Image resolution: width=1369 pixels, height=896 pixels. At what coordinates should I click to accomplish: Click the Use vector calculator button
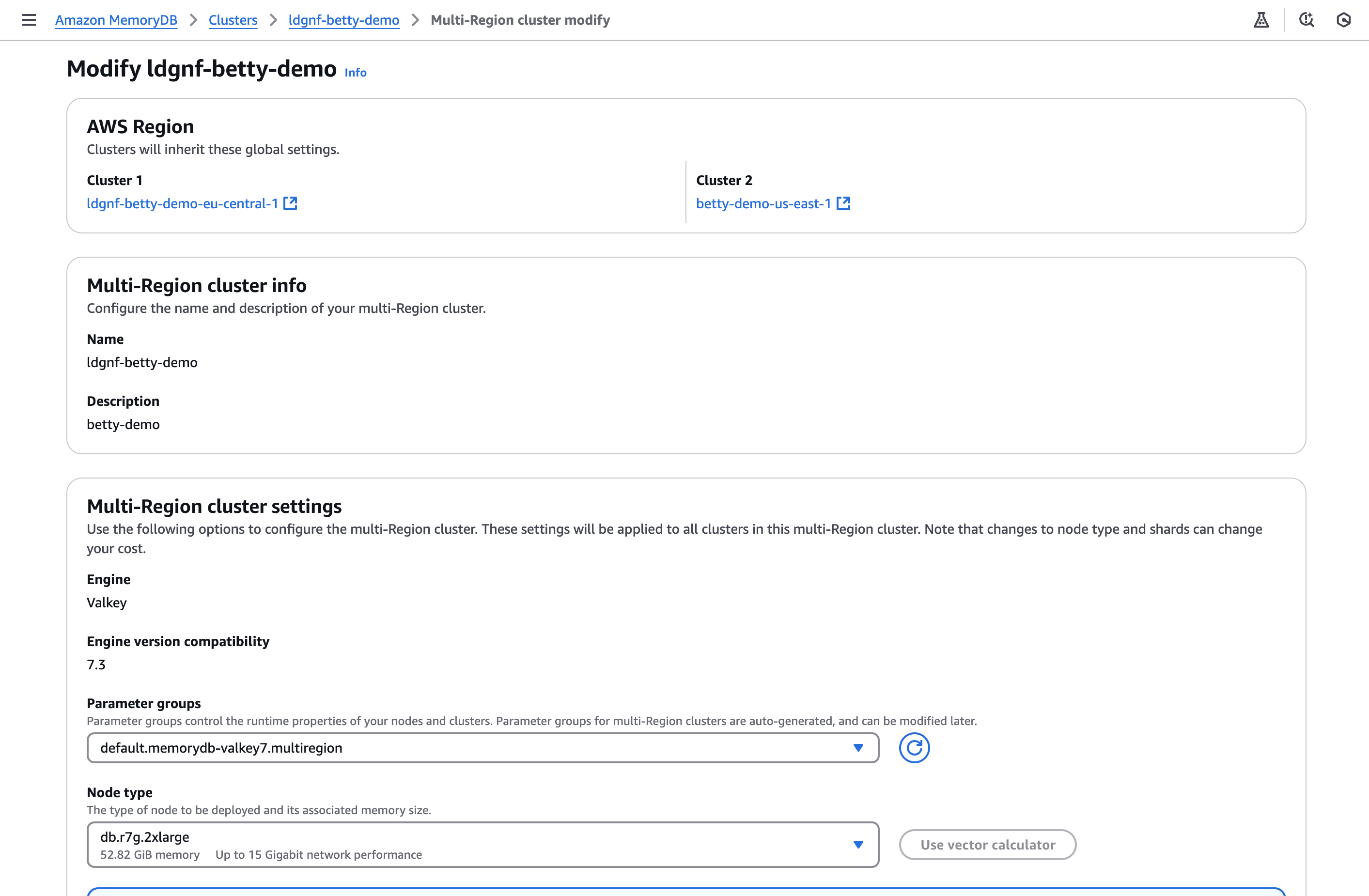tap(988, 844)
